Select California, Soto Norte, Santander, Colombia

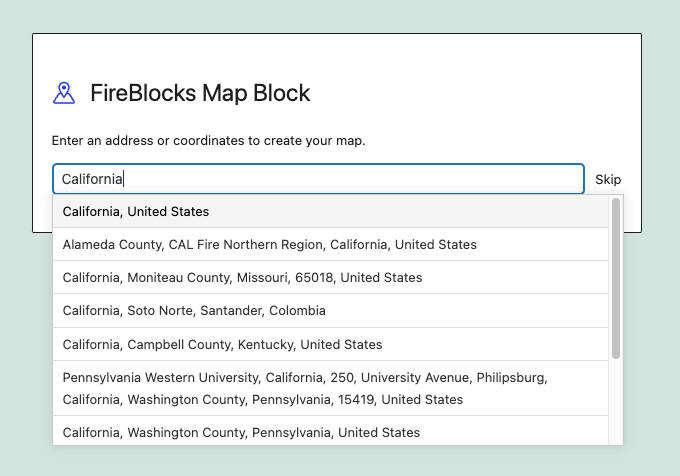[x=330, y=311]
